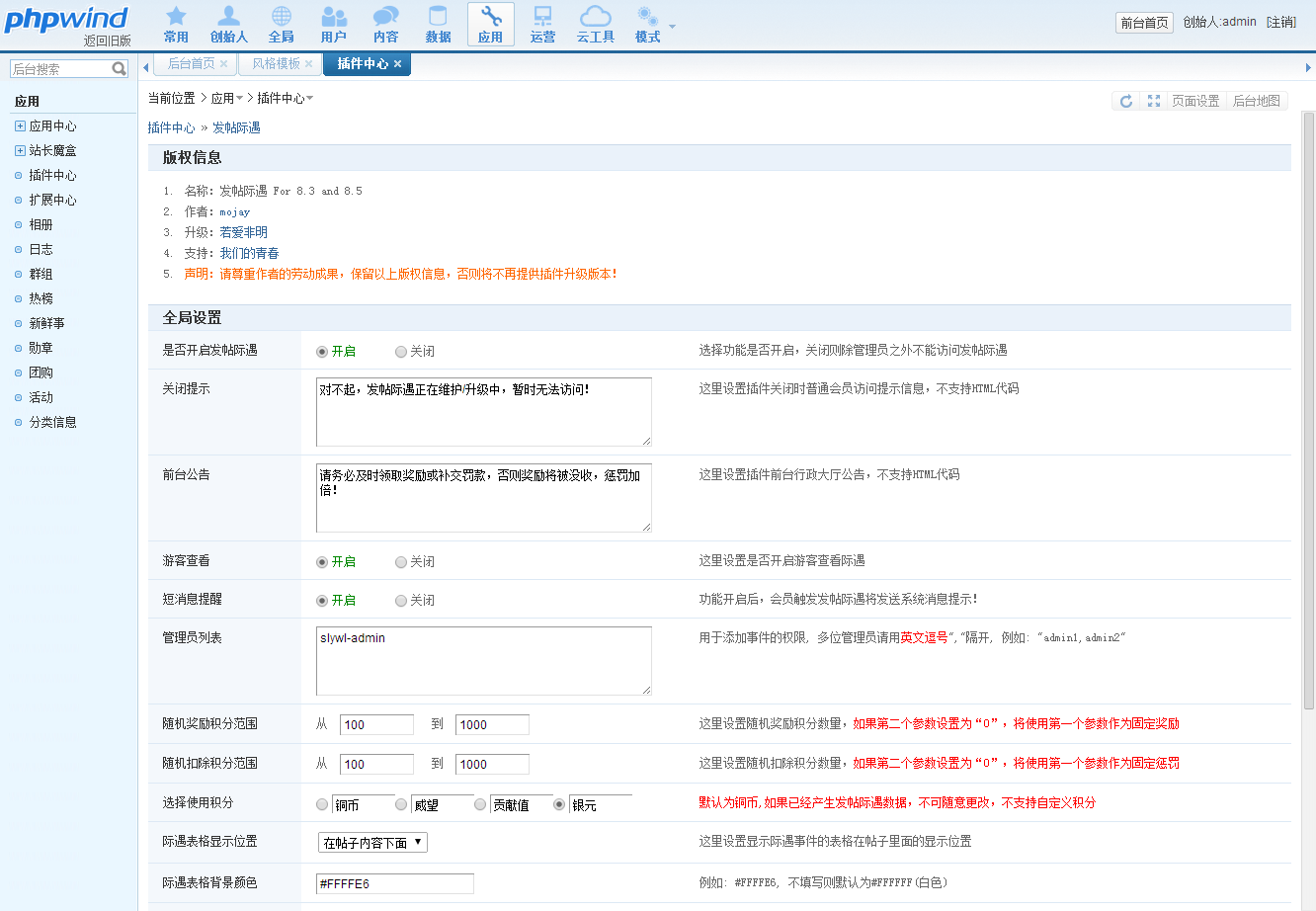
Task: Click left arrow to scroll tabs back
Action: (x=146, y=67)
